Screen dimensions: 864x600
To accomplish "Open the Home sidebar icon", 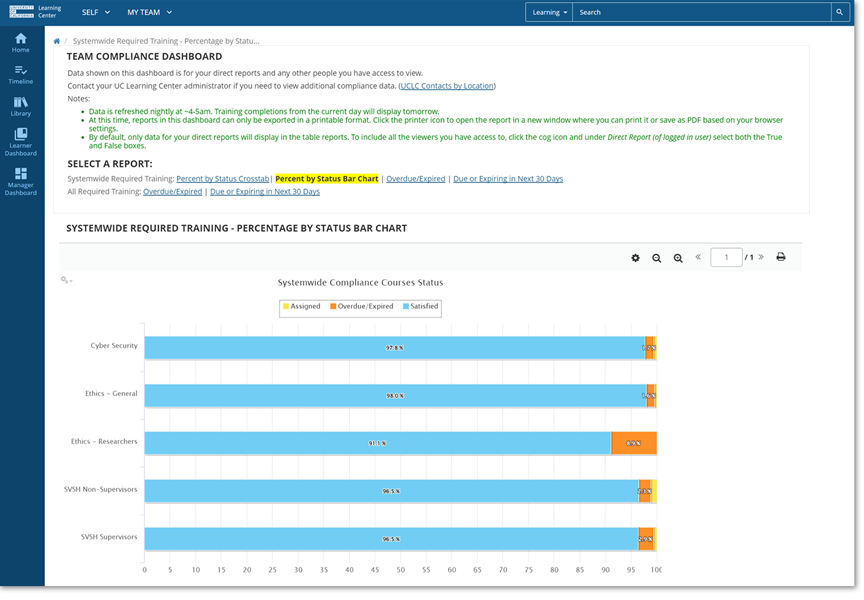I will tap(20, 42).
